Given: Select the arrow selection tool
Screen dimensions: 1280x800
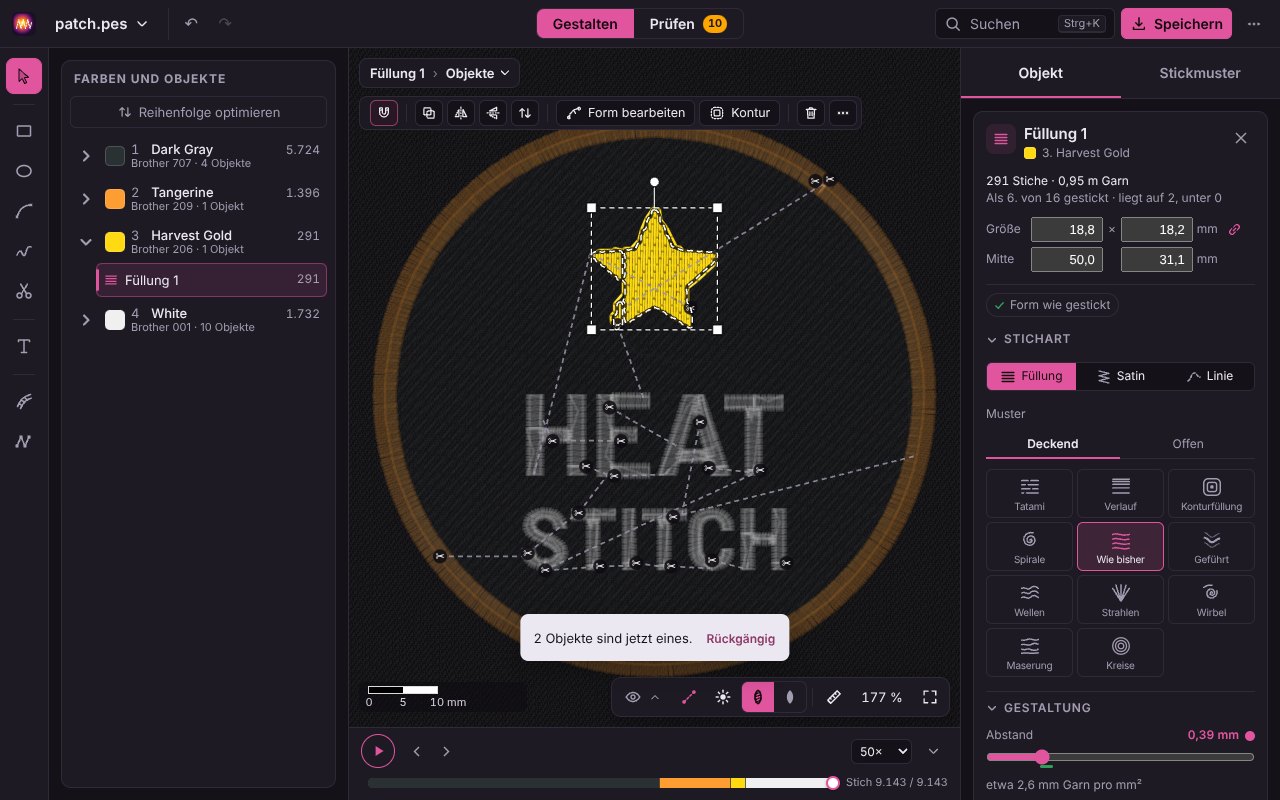Looking at the screenshot, I should point(24,76).
